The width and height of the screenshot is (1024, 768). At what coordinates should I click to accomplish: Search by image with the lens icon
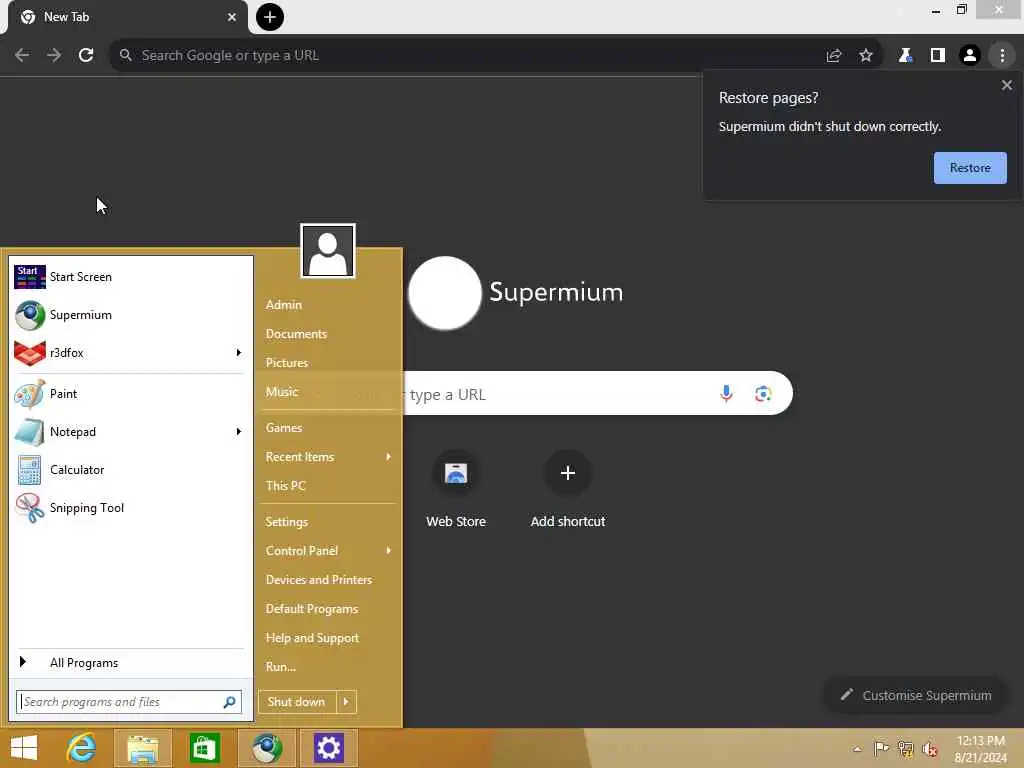click(763, 394)
